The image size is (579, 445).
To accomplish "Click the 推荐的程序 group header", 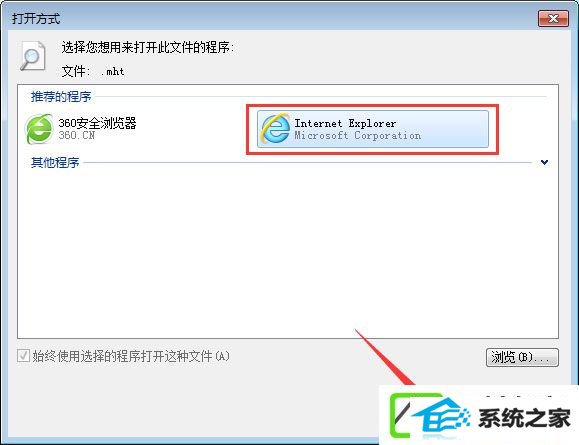I will point(61,97).
